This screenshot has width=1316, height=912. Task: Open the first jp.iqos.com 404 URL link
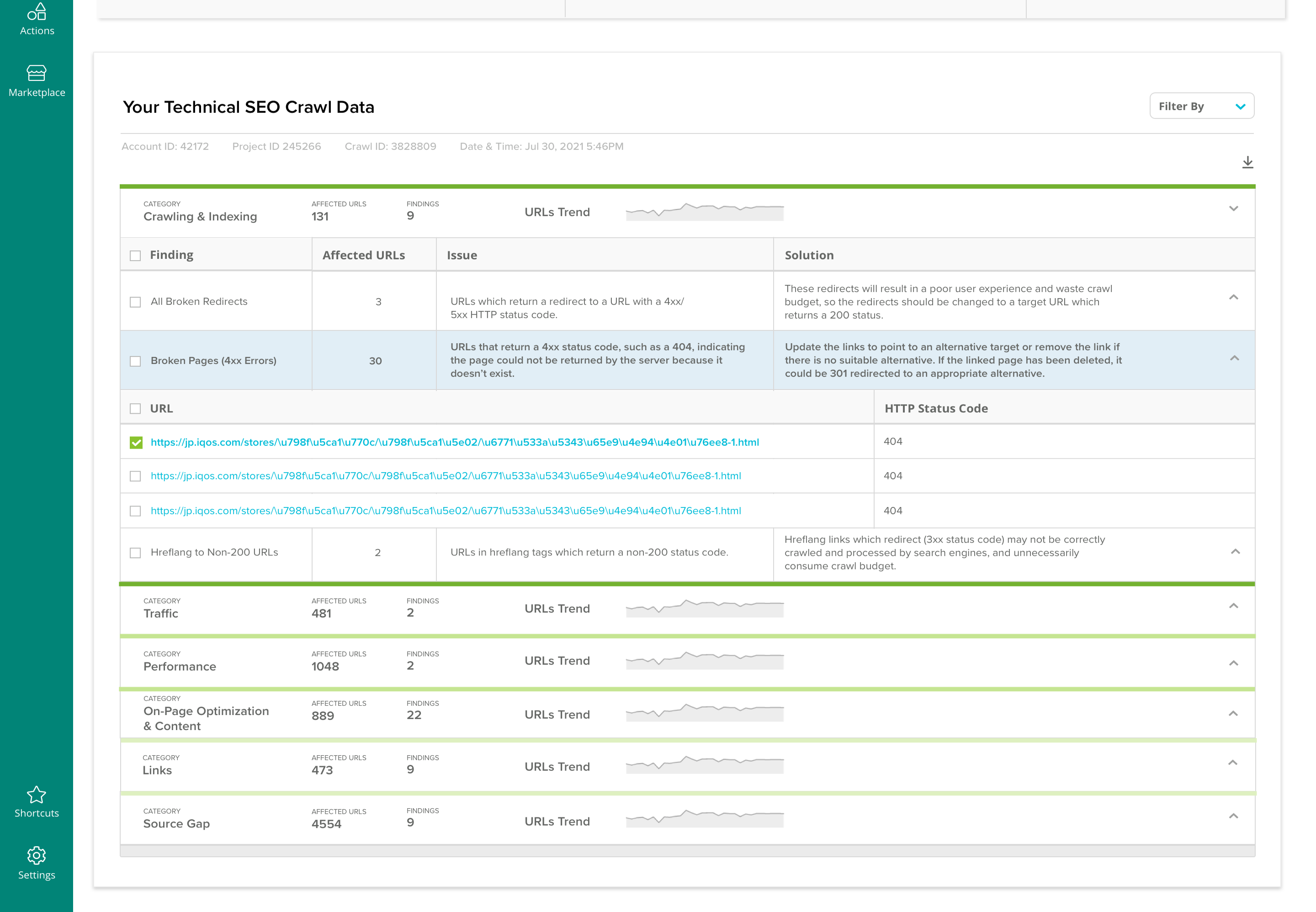click(x=454, y=442)
